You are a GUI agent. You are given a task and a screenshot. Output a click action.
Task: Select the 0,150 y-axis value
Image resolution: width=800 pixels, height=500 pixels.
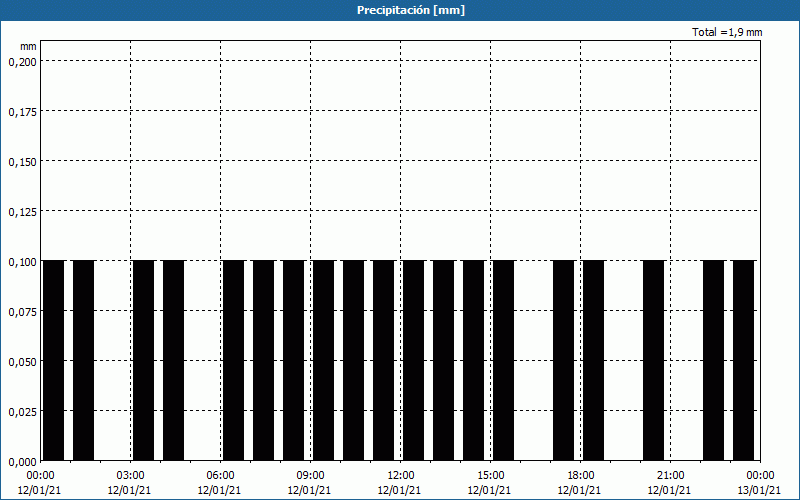click(x=22, y=162)
